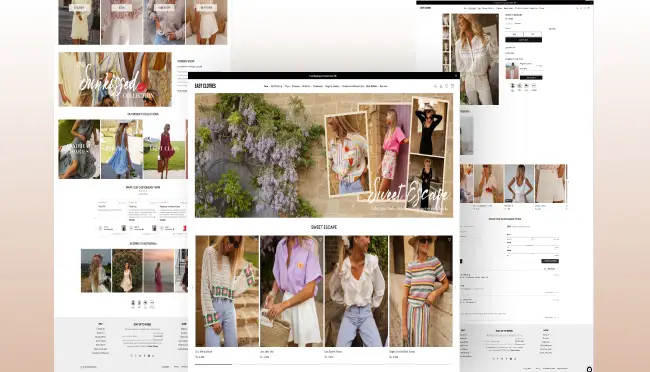
Task: Add striped knit top to wishlist via heart
Action: [449, 240]
